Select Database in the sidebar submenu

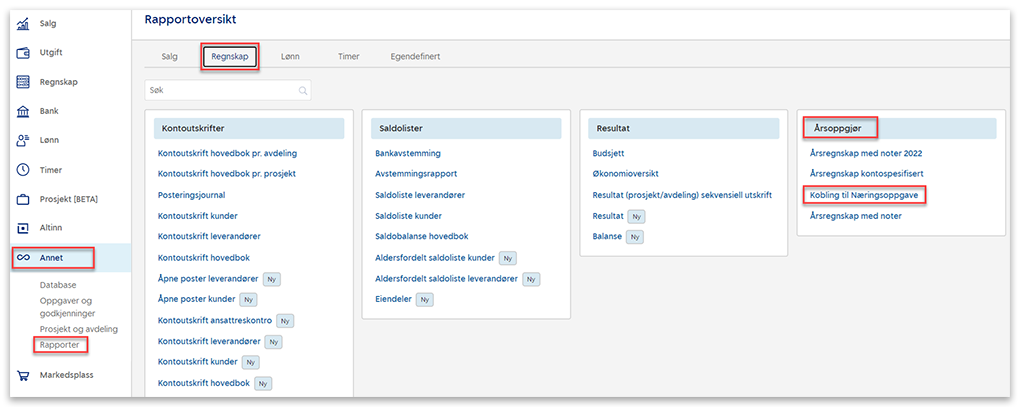pyautogui.click(x=59, y=285)
